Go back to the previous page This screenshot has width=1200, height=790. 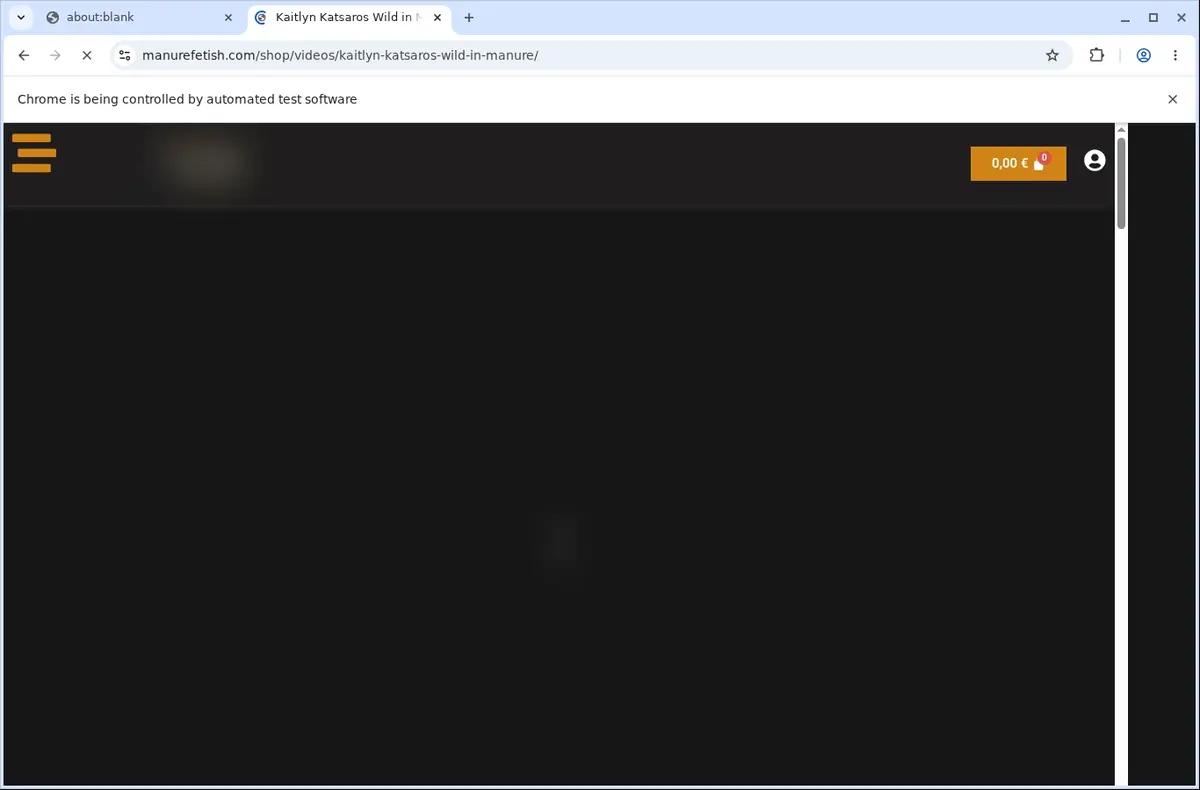click(24, 56)
